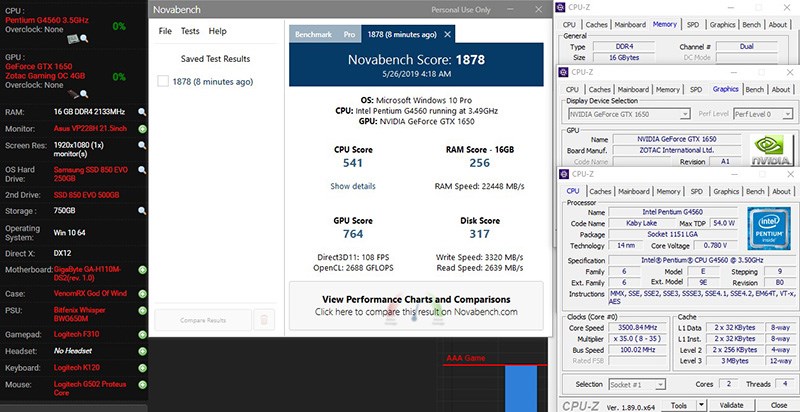This screenshot has width=800, height=412.
Task: Open the magnifier icon on the RAM row
Action: coord(142,112)
